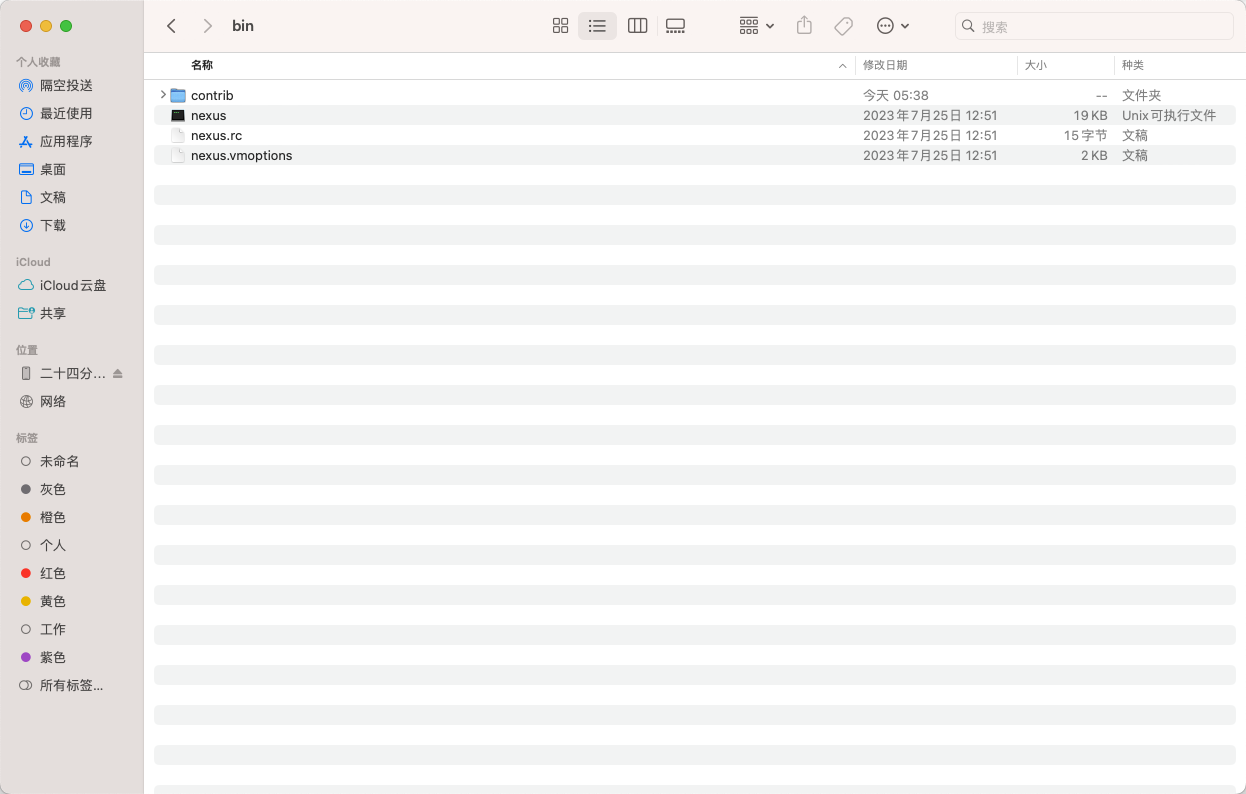Select the nexus executable file

click(208, 115)
